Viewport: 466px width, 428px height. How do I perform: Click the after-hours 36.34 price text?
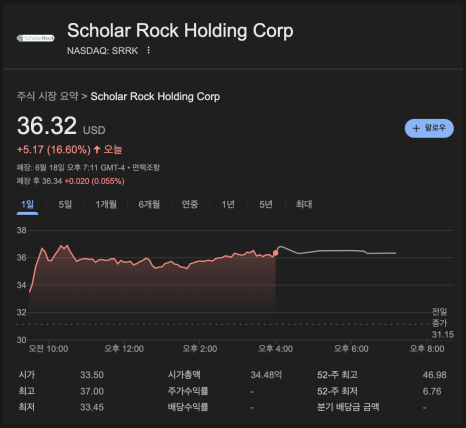click(52, 181)
